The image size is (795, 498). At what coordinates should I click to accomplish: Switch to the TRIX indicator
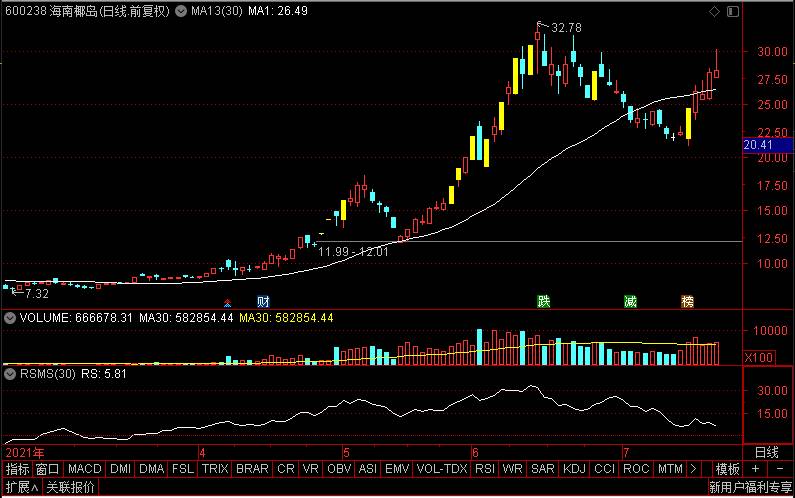click(x=215, y=469)
